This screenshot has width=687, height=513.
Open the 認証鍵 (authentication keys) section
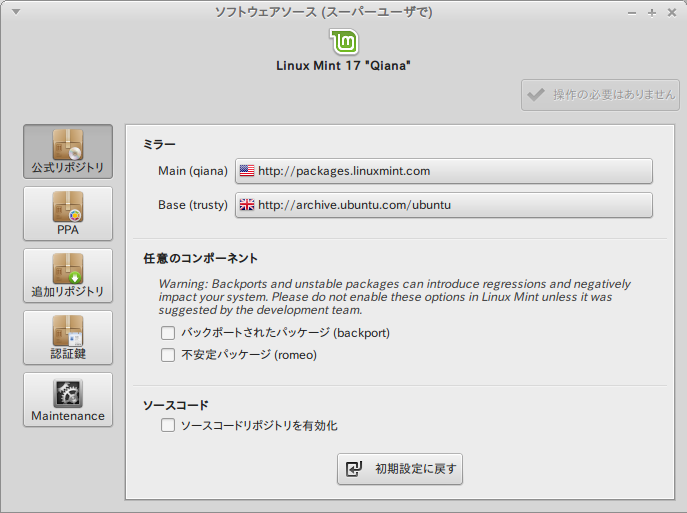[68, 337]
